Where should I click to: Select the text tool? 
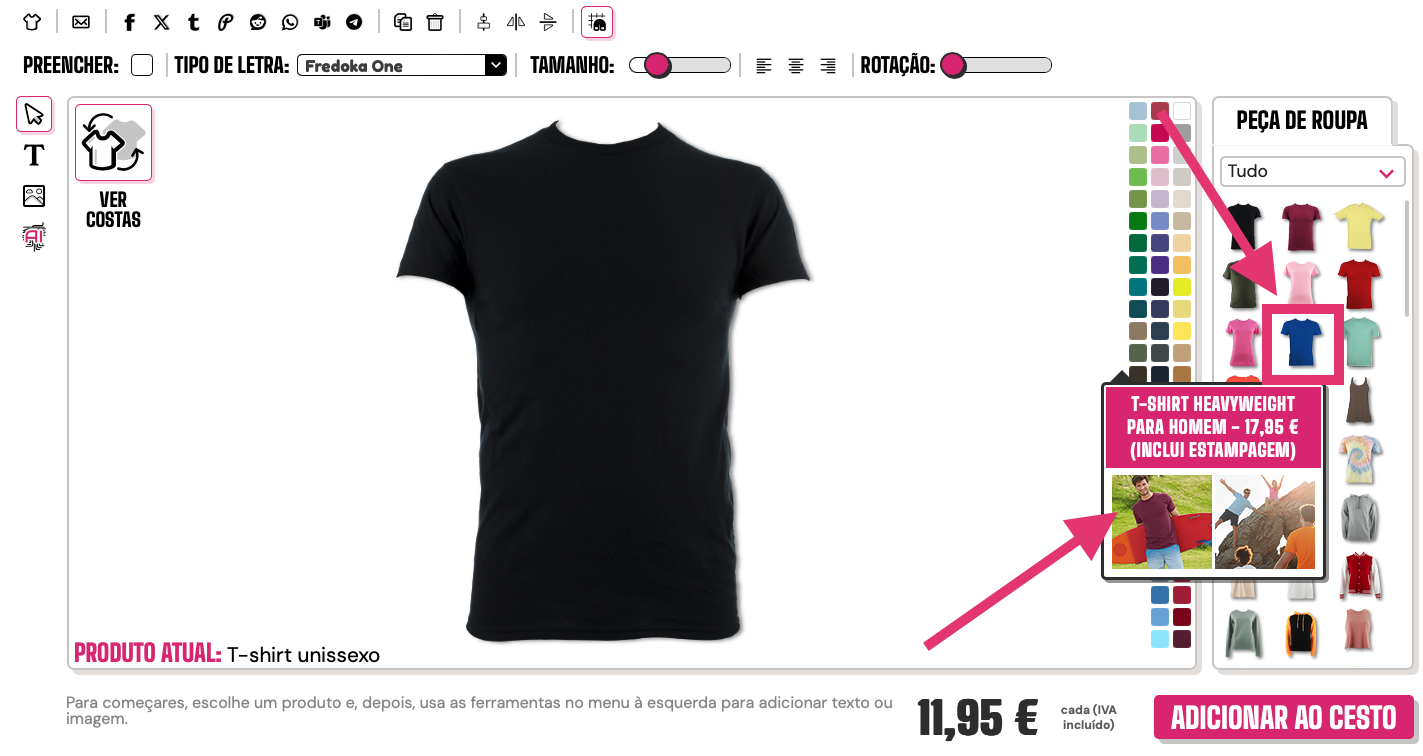pos(34,155)
